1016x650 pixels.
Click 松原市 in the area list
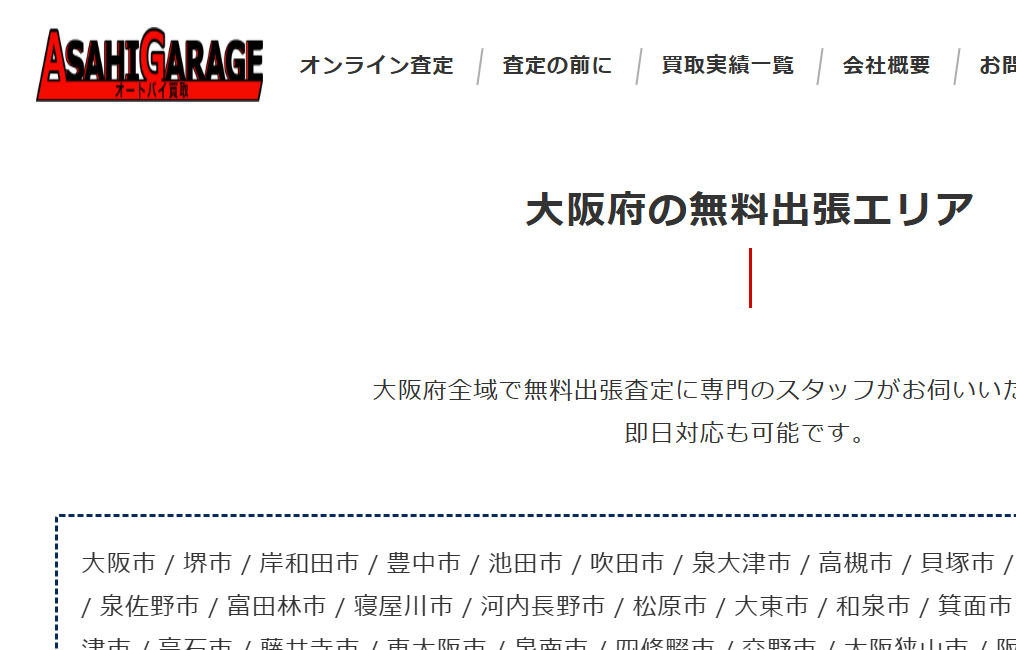[x=669, y=606]
